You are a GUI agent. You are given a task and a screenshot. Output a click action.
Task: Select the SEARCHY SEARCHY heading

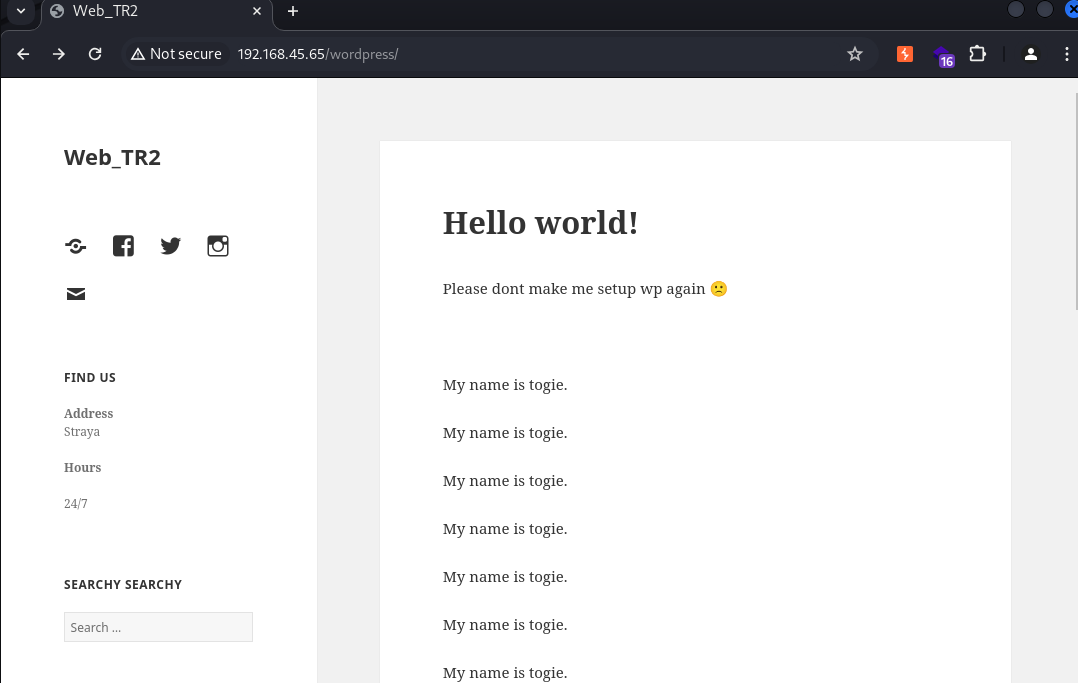pyautogui.click(x=123, y=585)
